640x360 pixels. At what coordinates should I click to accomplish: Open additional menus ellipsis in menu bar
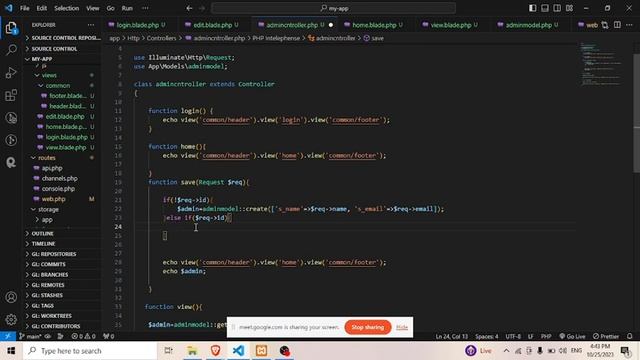coord(145,8)
